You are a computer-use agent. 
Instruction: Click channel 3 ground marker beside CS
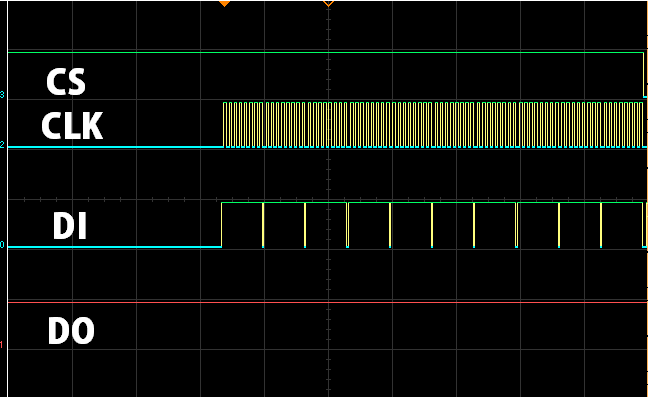tap(2, 95)
